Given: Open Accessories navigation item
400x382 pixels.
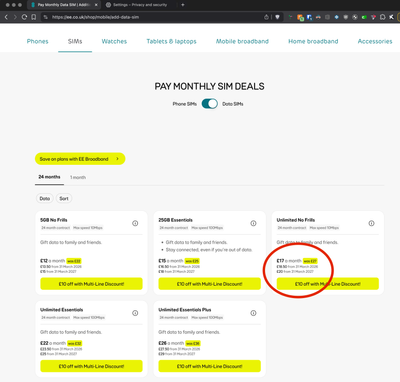Looking at the screenshot, I should click(x=375, y=41).
